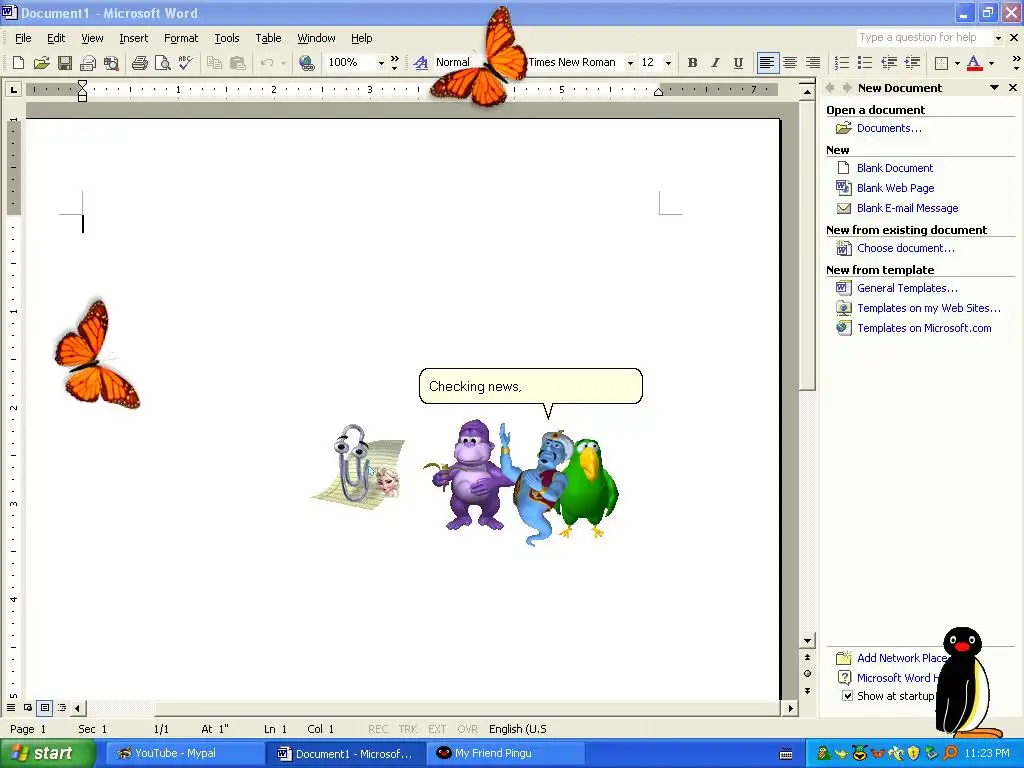This screenshot has width=1024, height=768.
Task: Open the New Document task pane menu arrow
Action: (995, 88)
